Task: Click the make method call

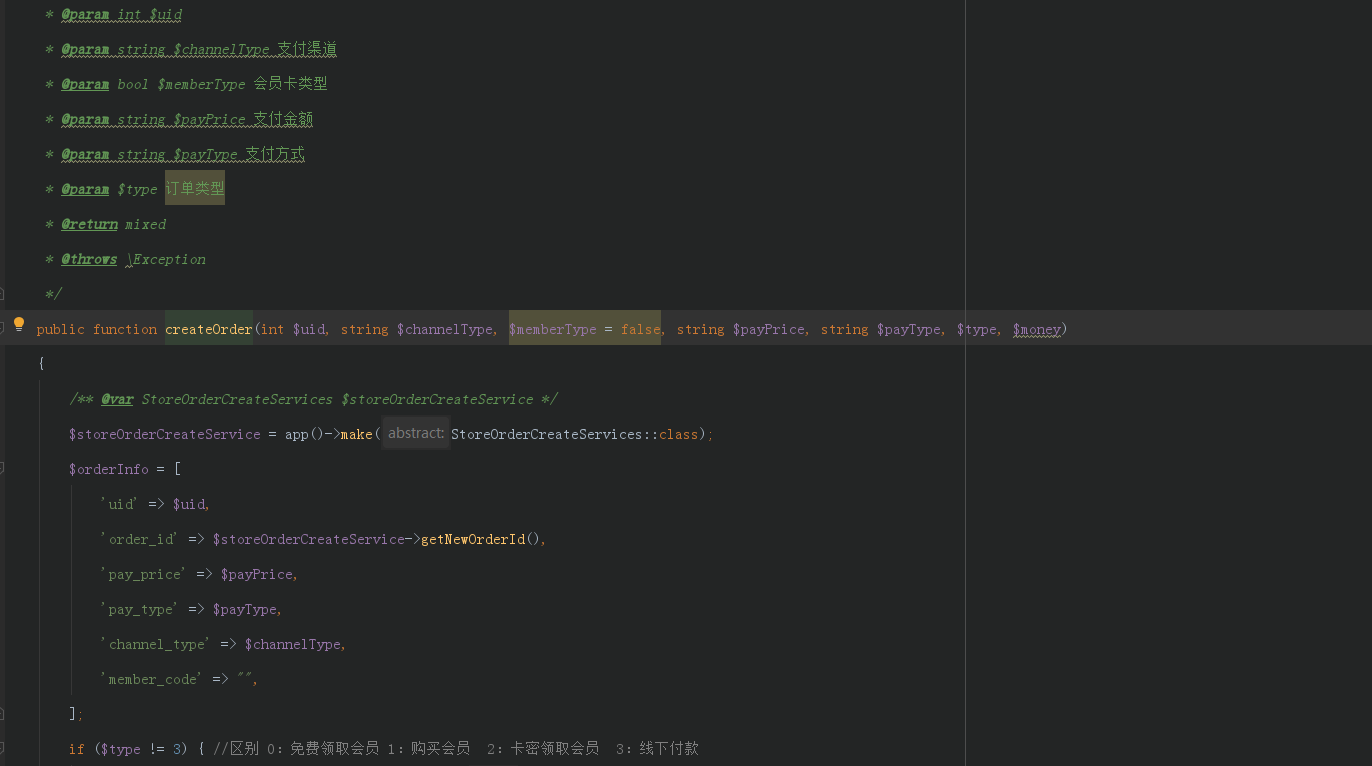Action: click(x=357, y=434)
